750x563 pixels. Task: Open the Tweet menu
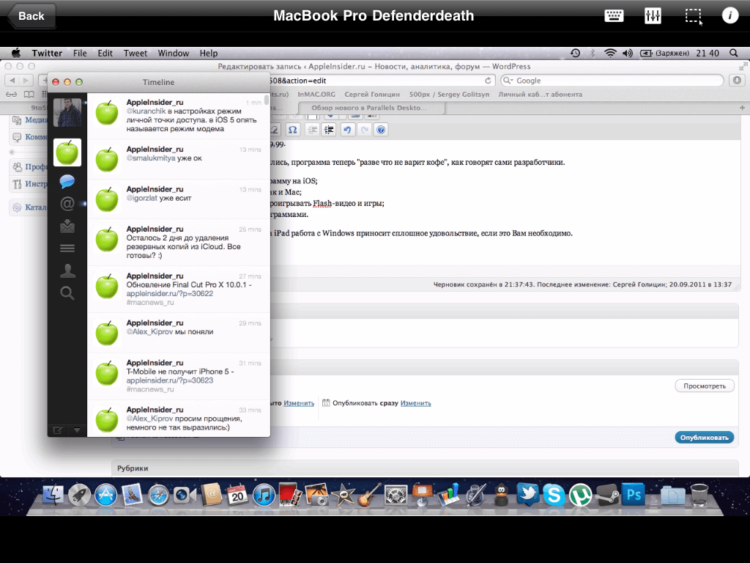click(x=135, y=53)
